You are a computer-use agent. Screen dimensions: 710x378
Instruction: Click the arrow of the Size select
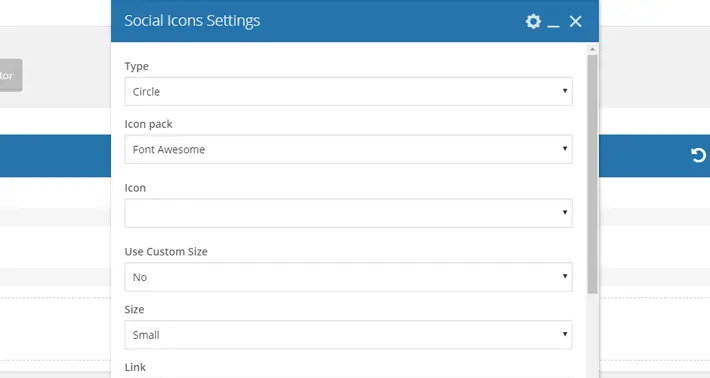click(565, 334)
